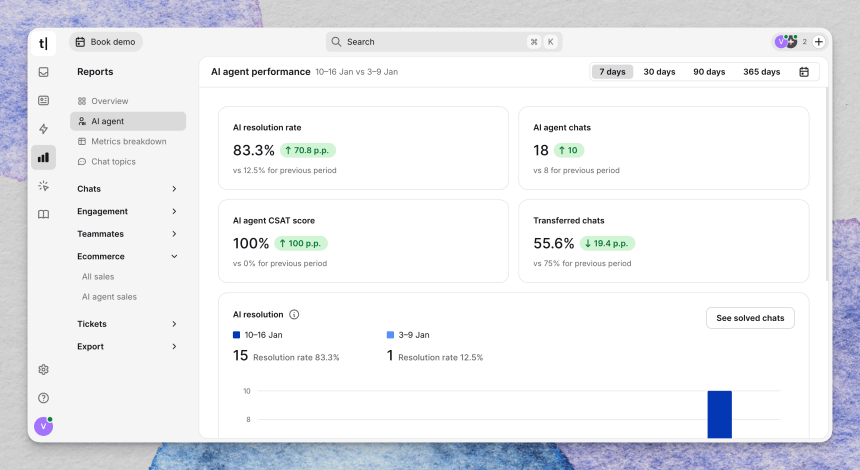Click See solved chats button
The width and height of the screenshot is (860, 470).
point(750,318)
